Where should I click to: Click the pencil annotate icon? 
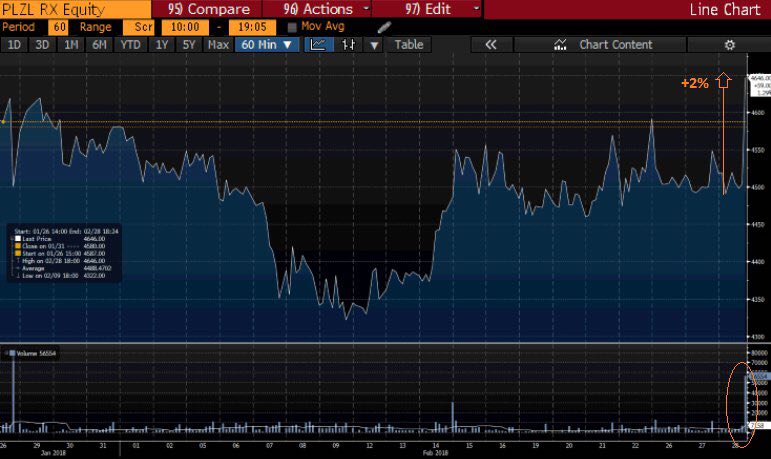(384, 27)
